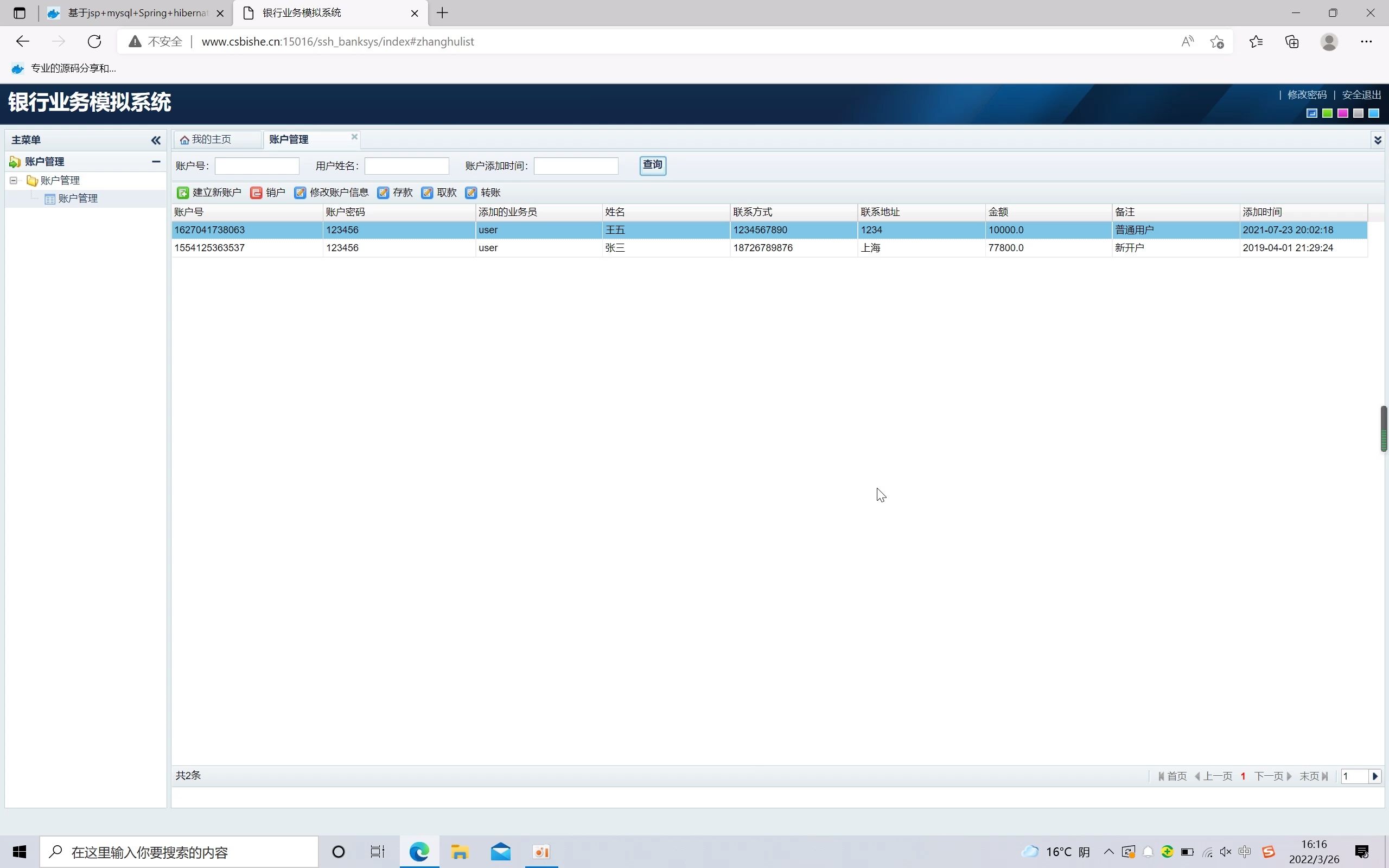This screenshot has width=1389, height=868.
Task: Click the address bar URL
Action: (337, 41)
